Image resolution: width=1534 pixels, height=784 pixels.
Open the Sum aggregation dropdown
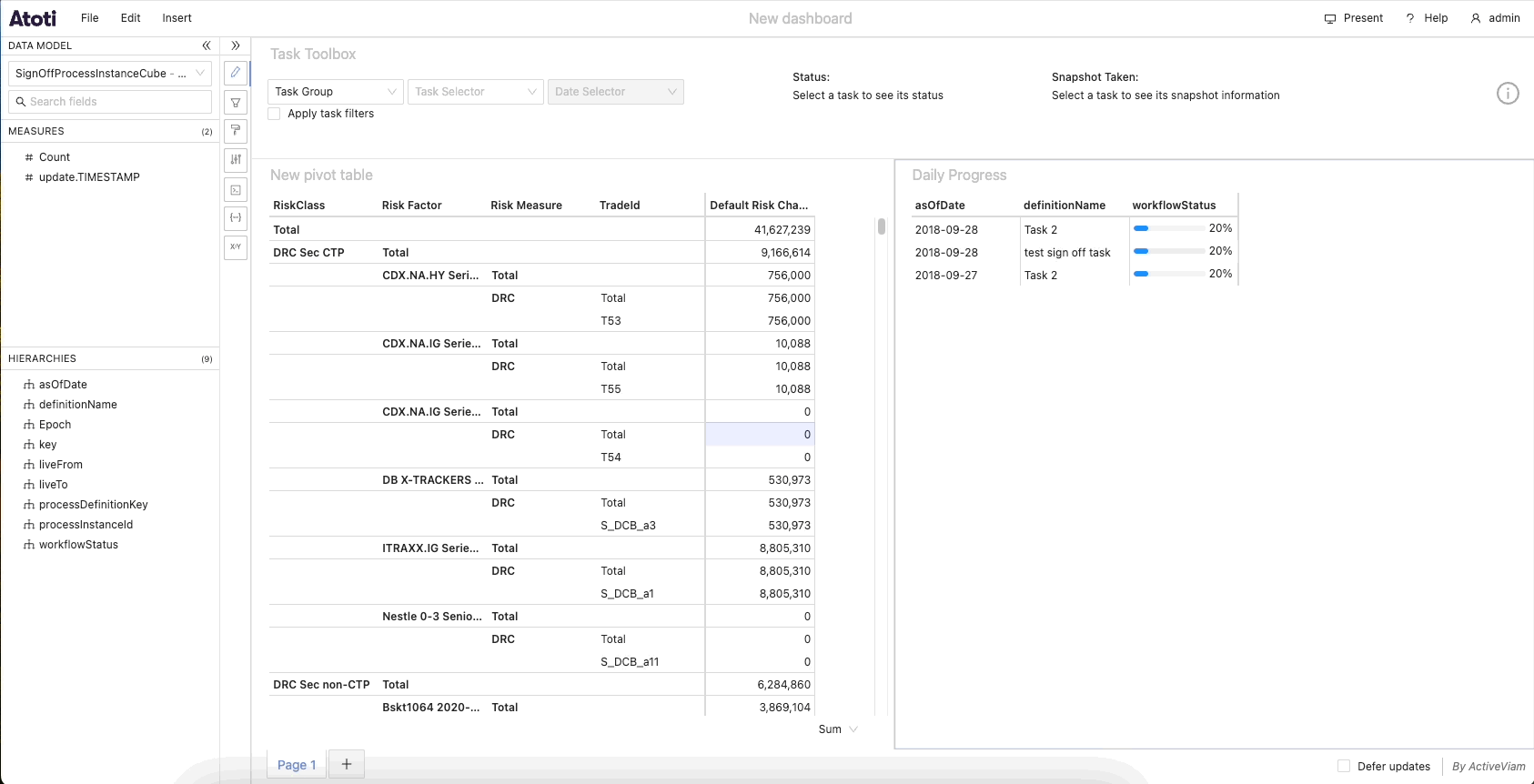838,729
